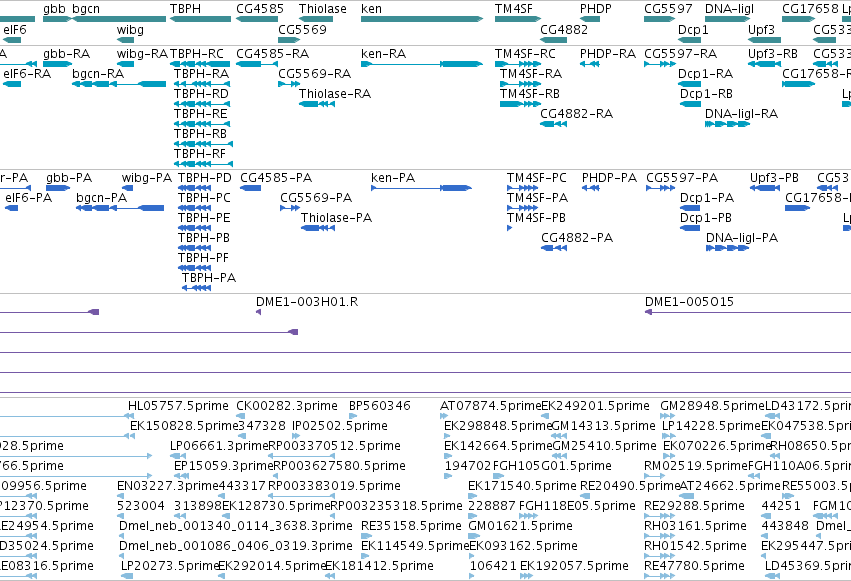Select the CG5597-RA transcript label
851x581 pixels.
tap(681, 54)
